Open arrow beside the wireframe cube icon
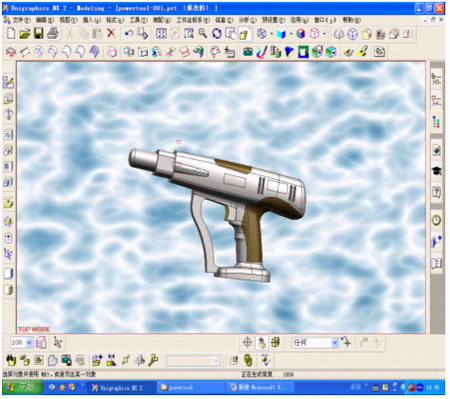450x399 pixels. pos(271,34)
